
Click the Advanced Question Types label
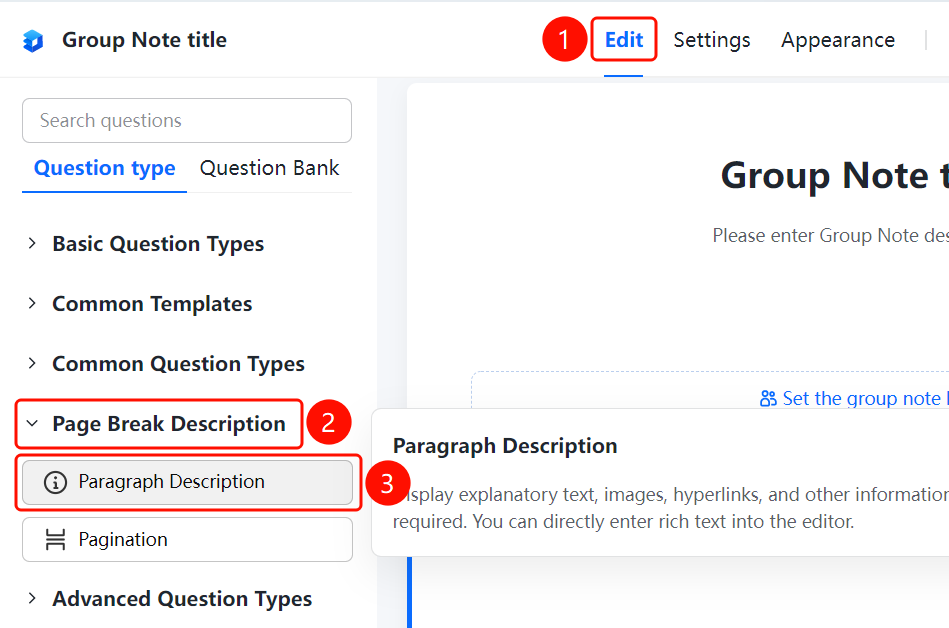click(x=182, y=598)
